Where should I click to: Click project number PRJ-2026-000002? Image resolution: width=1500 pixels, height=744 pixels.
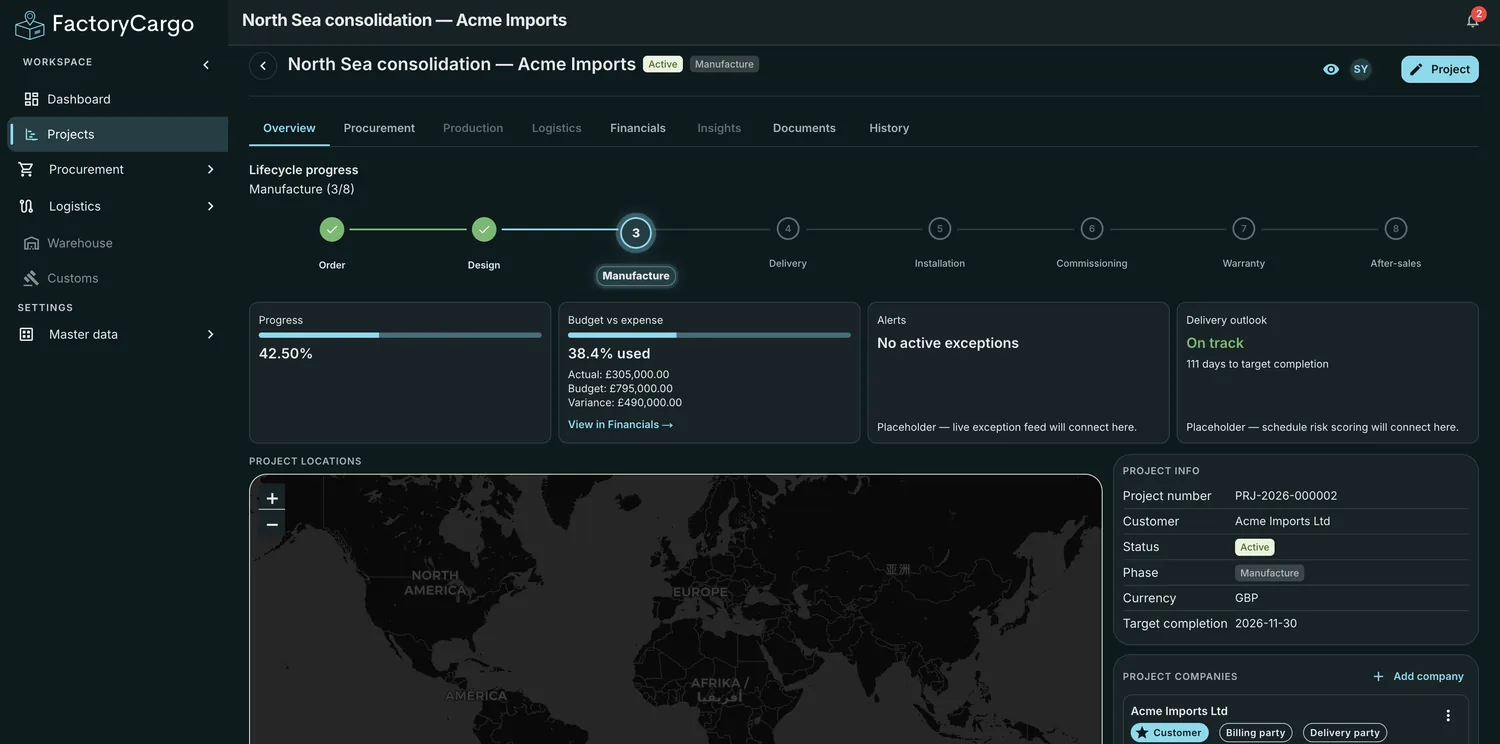[1286, 496]
